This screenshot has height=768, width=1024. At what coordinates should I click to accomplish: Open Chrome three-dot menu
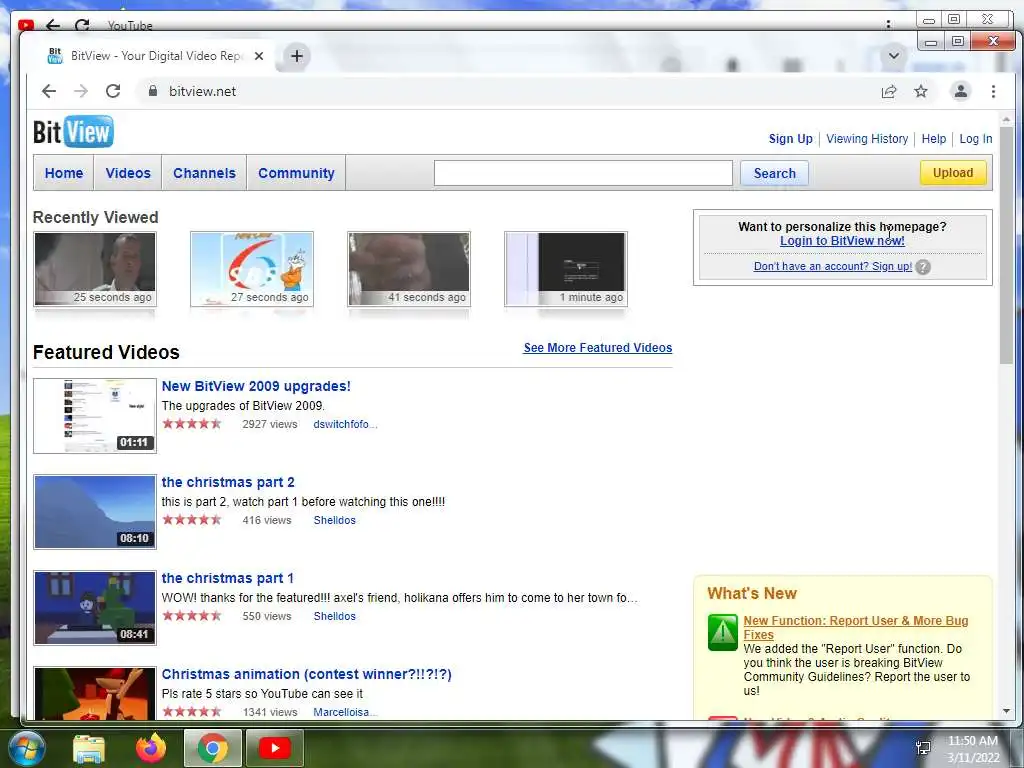click(x=993, y=91)
